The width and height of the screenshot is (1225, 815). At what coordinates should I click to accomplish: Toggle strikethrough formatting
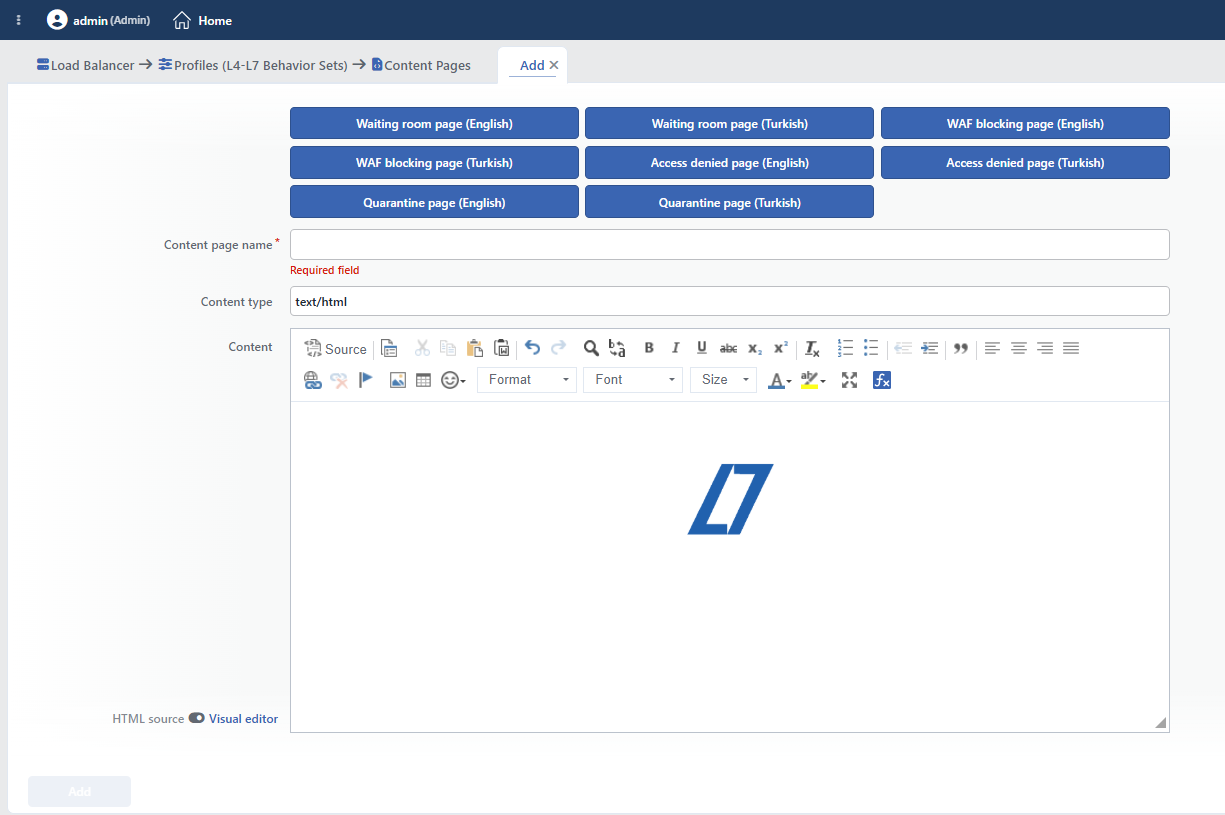(x=729, y=348)
